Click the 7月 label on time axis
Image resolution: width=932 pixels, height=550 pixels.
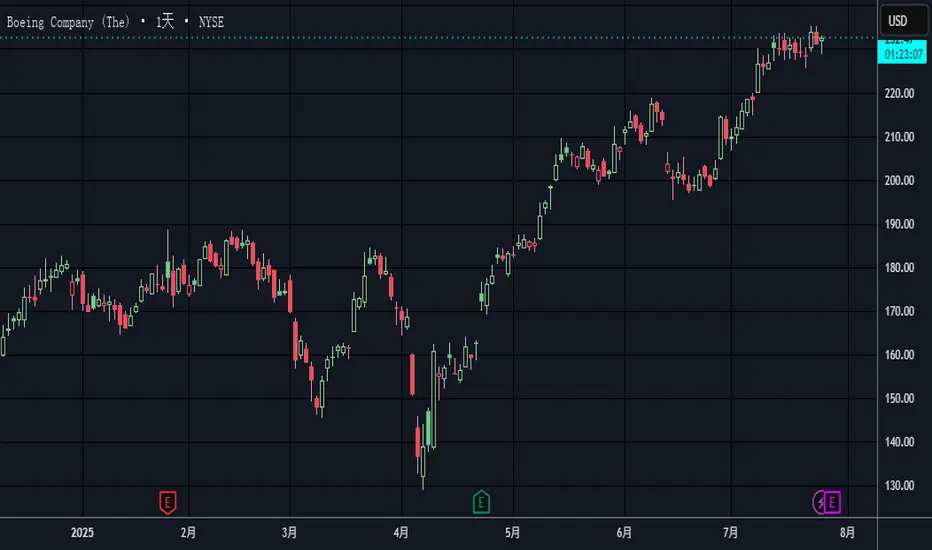[731, 533]
